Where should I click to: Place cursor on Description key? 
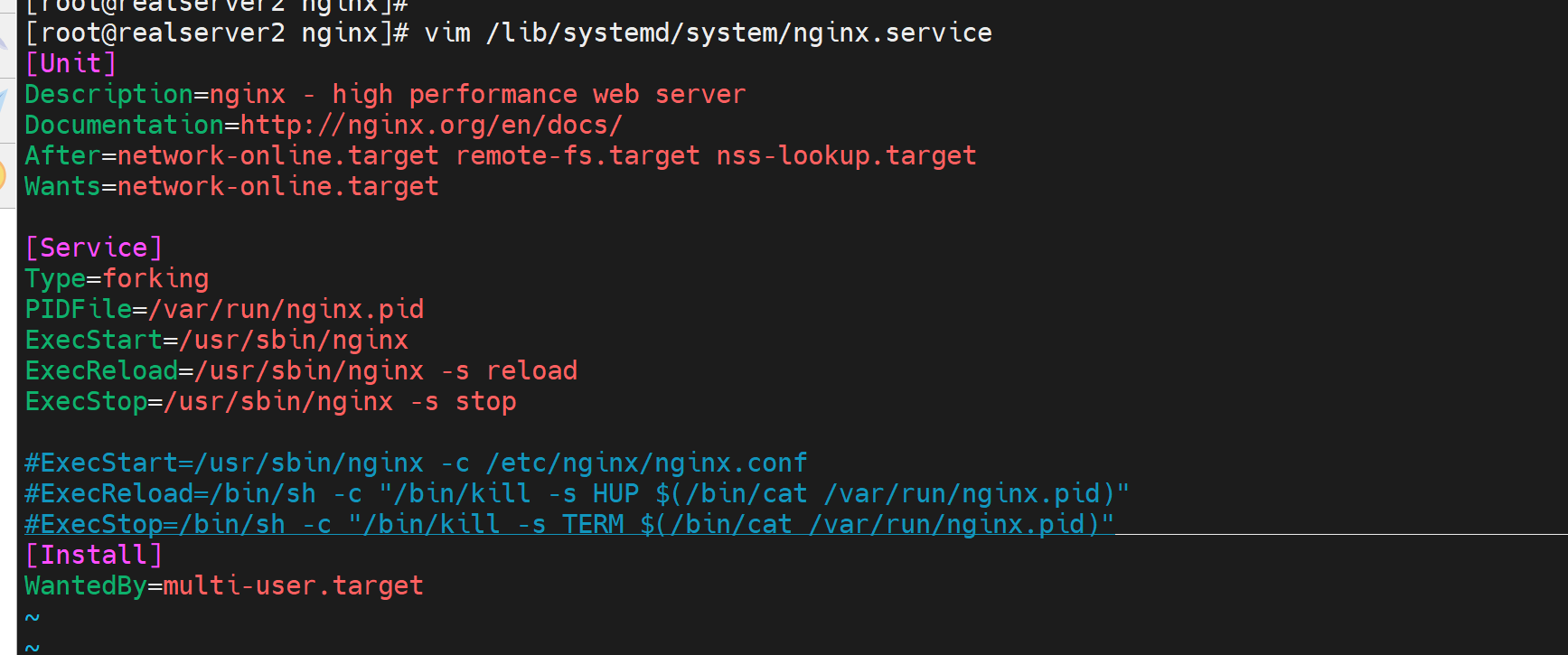(108, 95)
